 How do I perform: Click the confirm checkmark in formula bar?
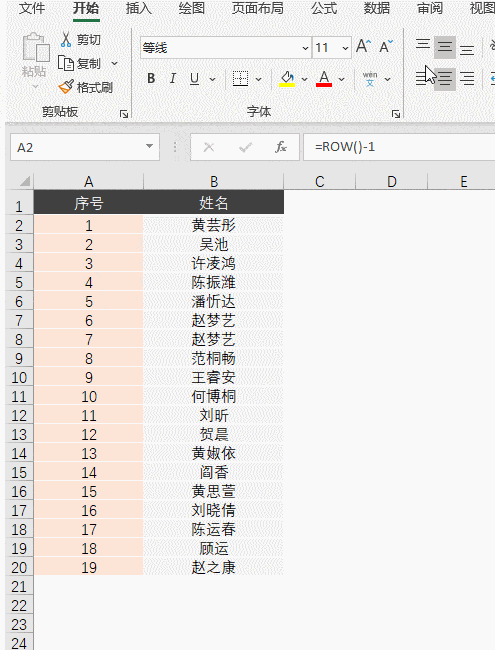click(245, 147)
